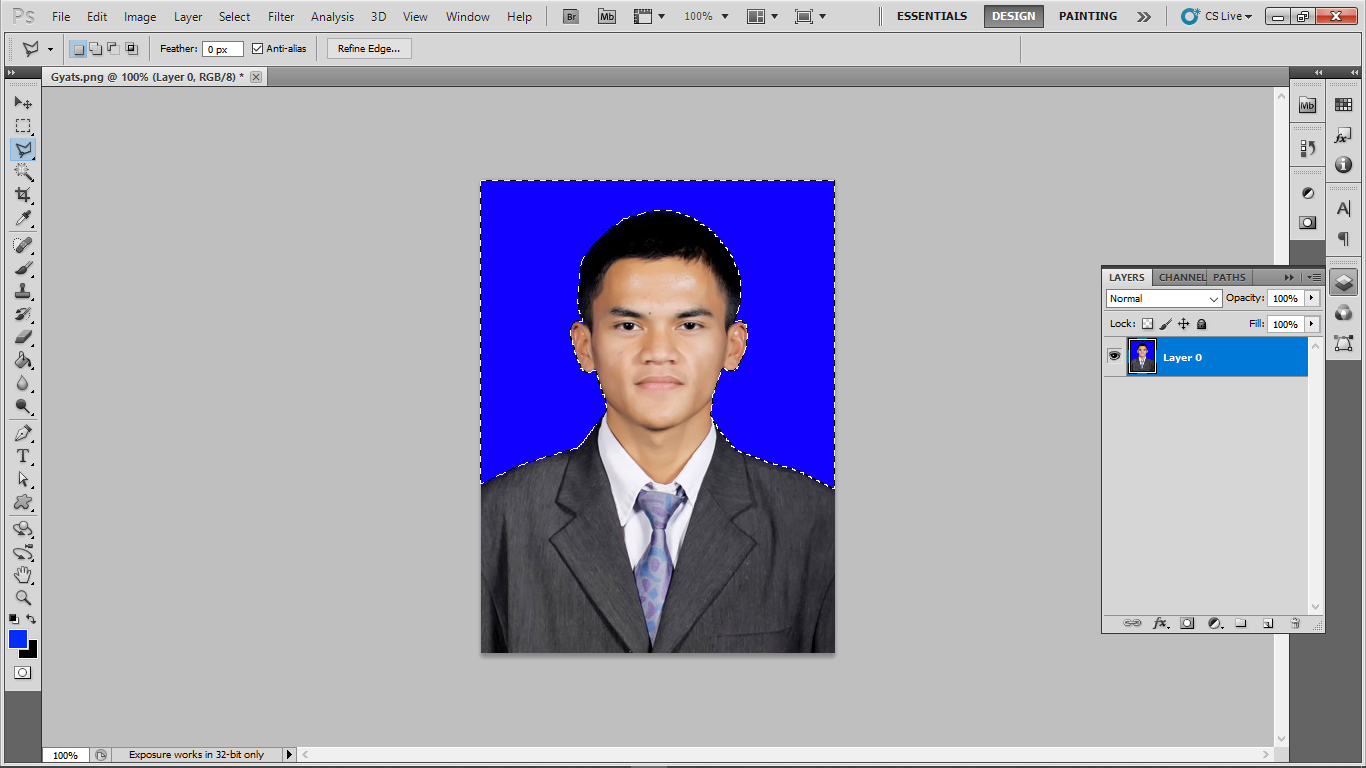The width and height of the screenshot is (1366, 768).
Task: Open the tool preset picker arrow
Action: (50, 49)
